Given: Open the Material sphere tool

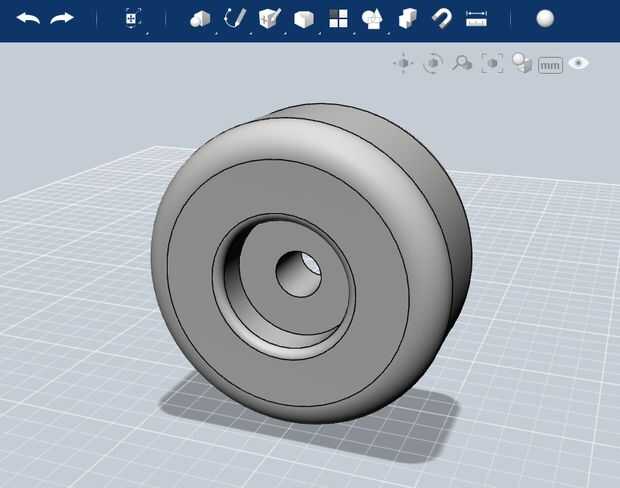Looking at the screenshot, I should pyautogui.click(x=545, y=19).
